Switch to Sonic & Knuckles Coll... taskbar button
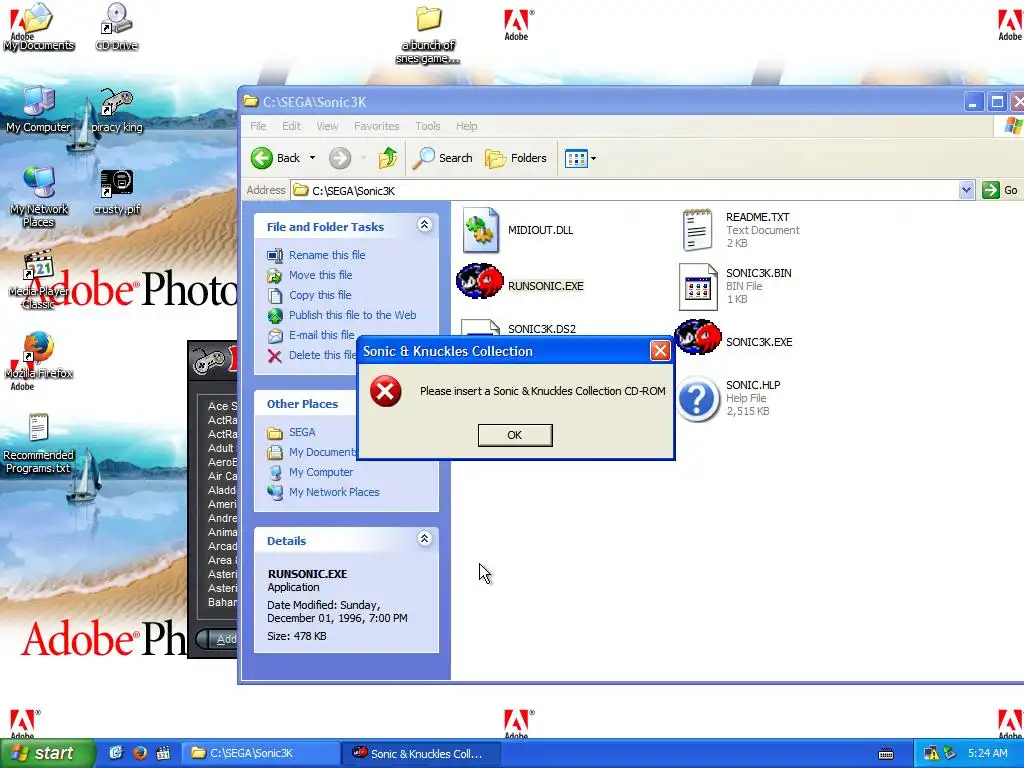Image resolution: width=1024 pixels, height=768 pixels. tap(421, 754)
